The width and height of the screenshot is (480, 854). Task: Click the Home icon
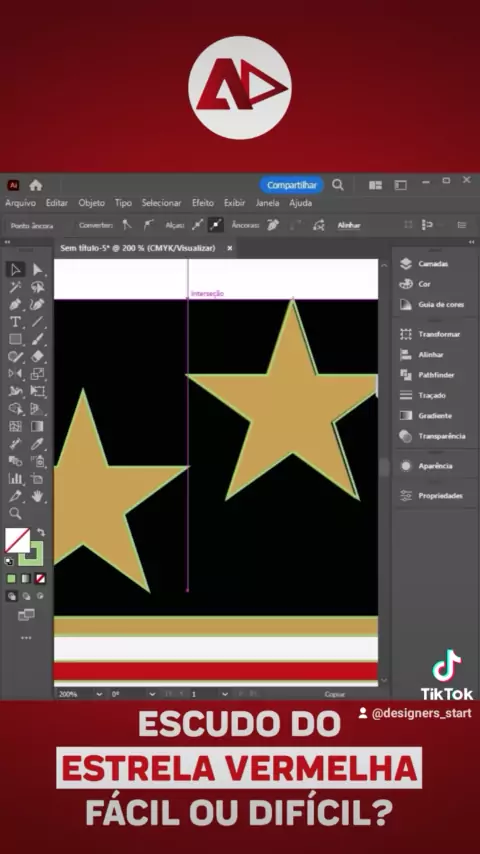(x=36, y=185)
